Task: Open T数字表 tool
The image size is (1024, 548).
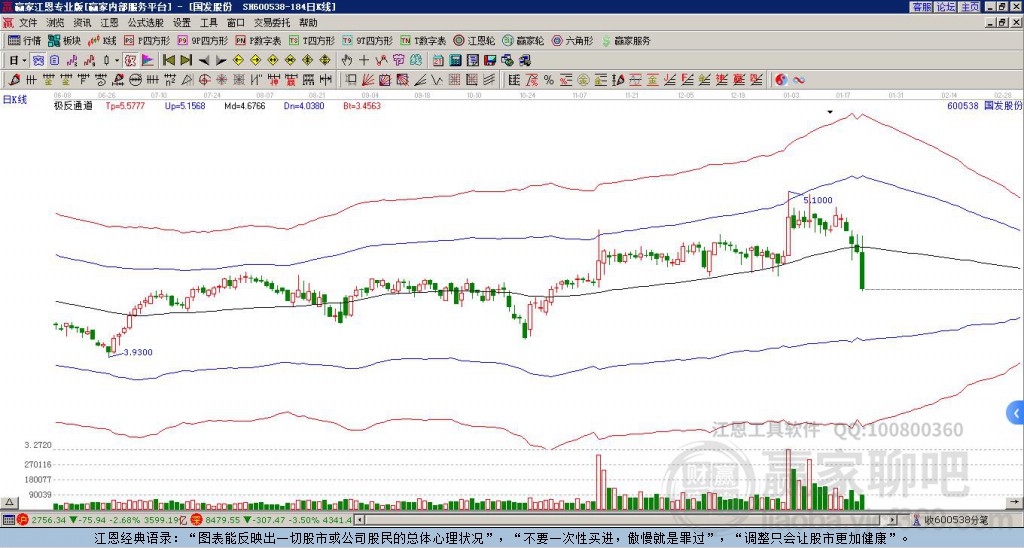Action: tap(423, 40)
